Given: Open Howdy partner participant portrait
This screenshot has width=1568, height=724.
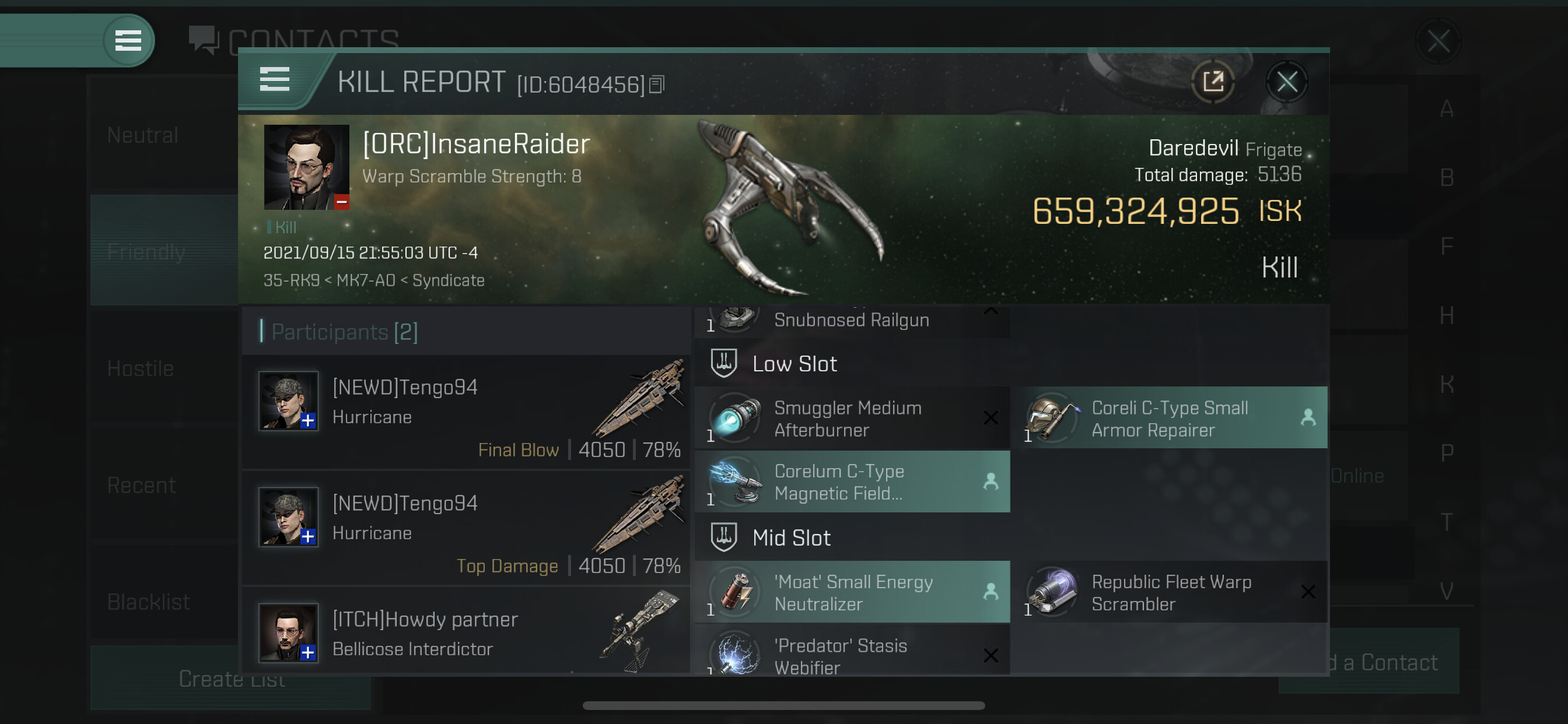Looking at the screenshot, I should [x=288, y=632].
